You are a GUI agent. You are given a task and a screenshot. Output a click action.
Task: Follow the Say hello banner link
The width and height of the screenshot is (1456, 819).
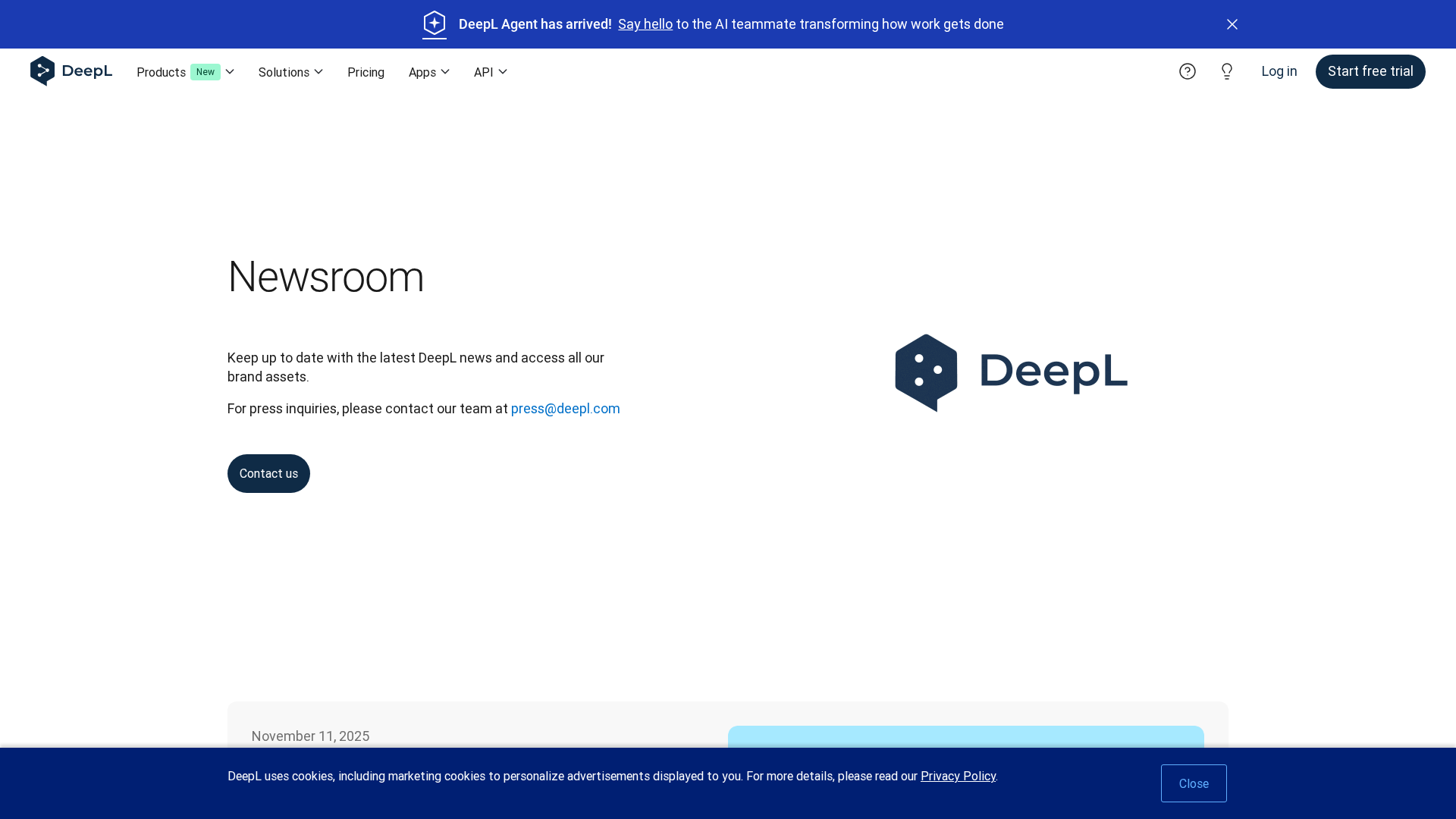pos(645,24)
